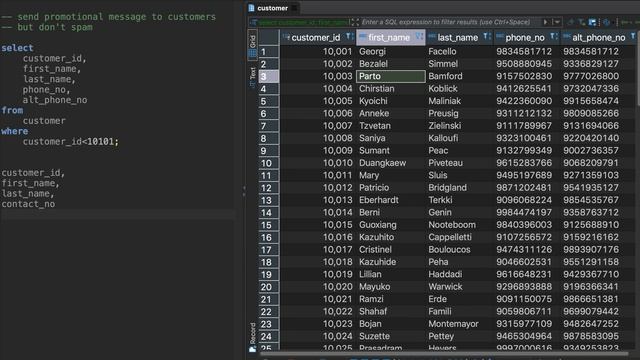Select the alt_phone_no column header
The image size is (640, 360).
click(x=598, y=38)
